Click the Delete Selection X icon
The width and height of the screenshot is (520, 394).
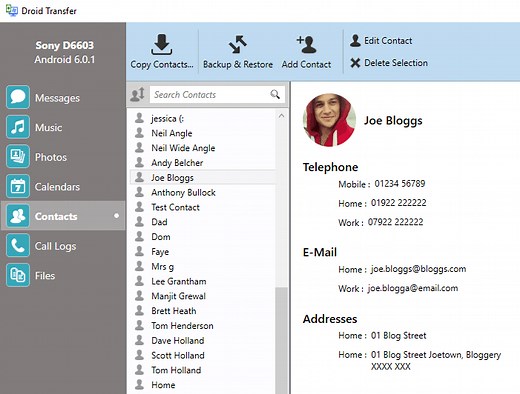[x=355, y=63]
